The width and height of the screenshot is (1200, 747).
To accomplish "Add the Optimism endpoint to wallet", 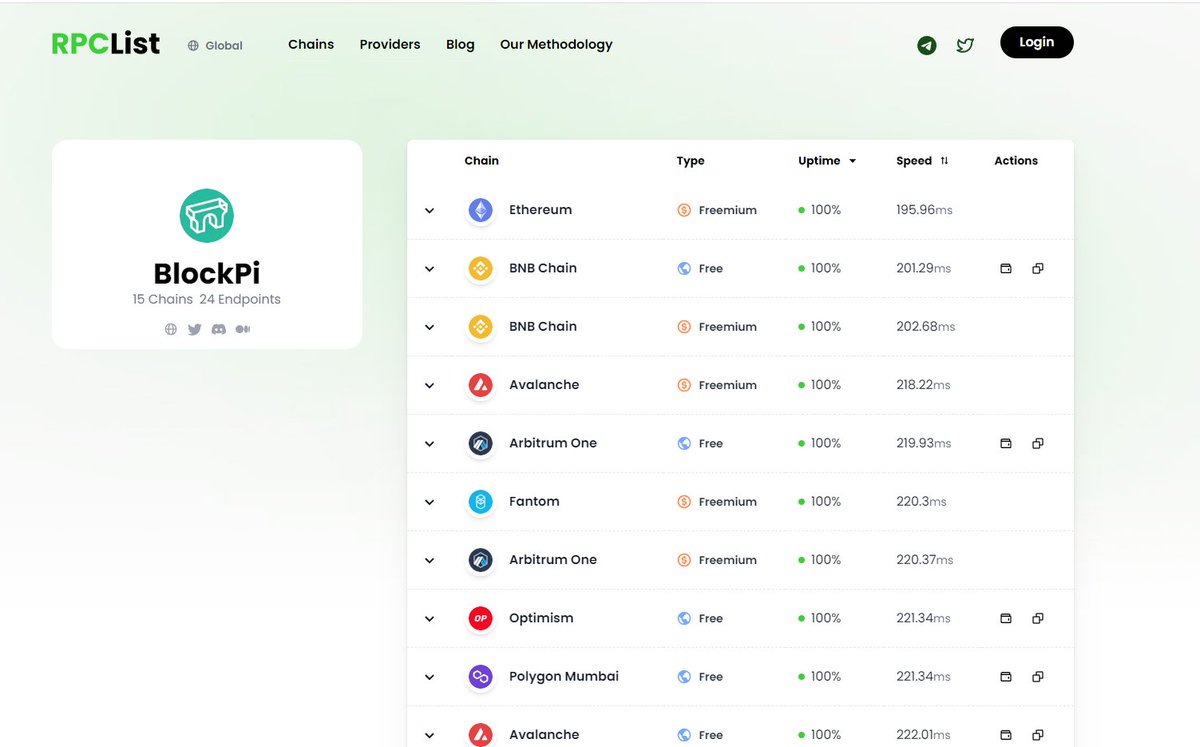I will coord(1006,618).
